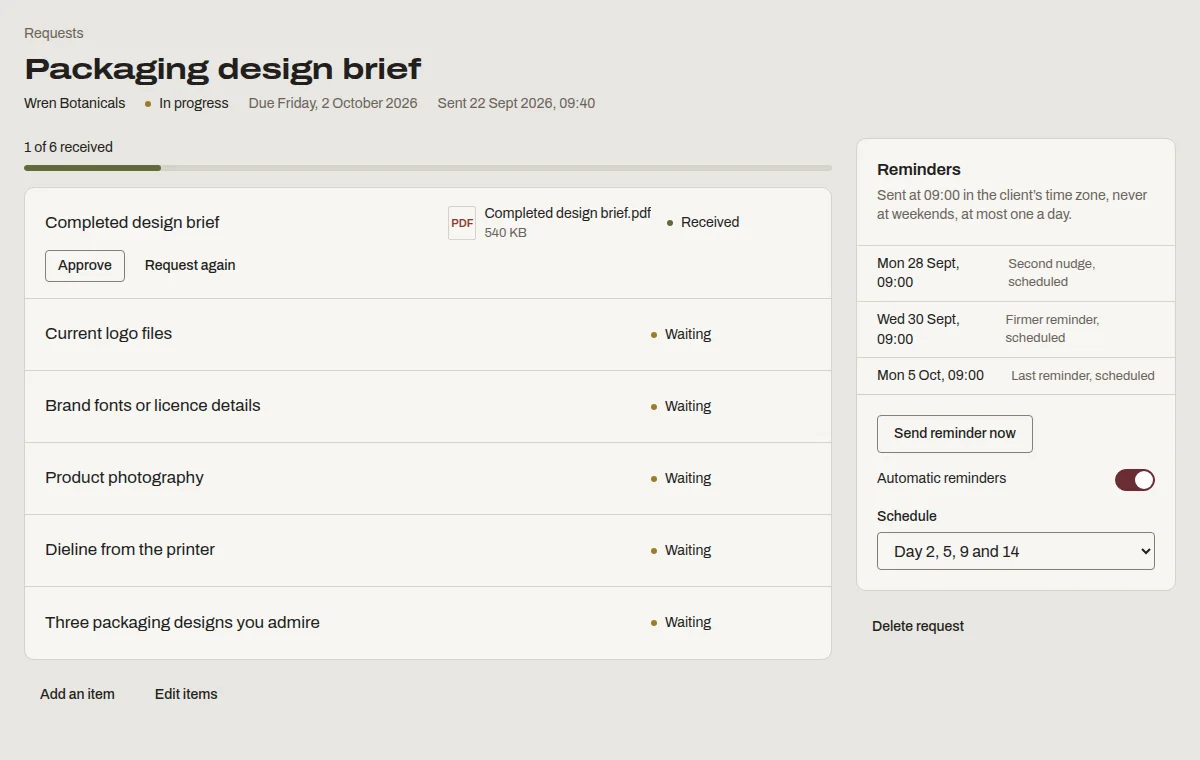
Task: Select Three packaging designs you admire
Action: pyautogui.click(x=428, y=622)
